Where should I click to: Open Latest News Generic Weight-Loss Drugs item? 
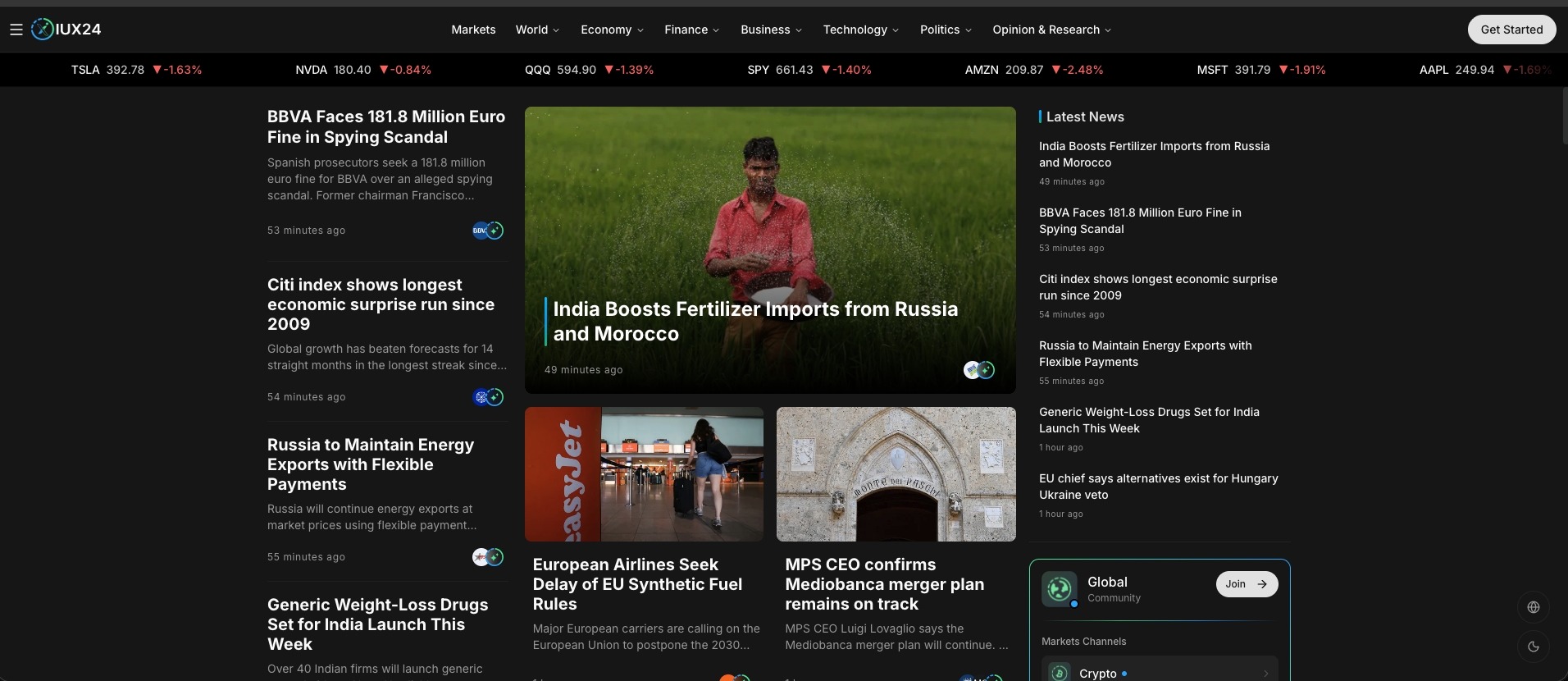[1149, 420]
